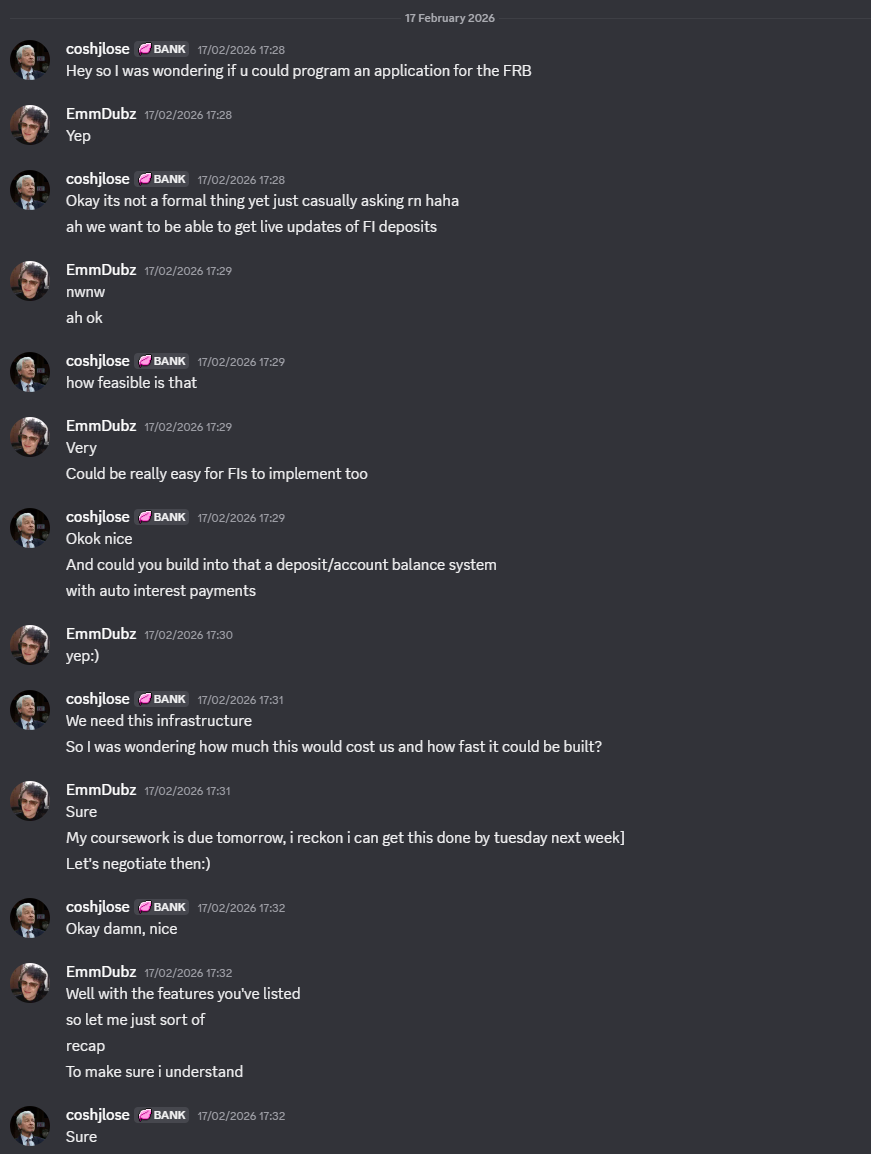Click the coshjlose username above "how feasible is that"
The width and height of the screenshot is (871, 1154).
[98, 361]
